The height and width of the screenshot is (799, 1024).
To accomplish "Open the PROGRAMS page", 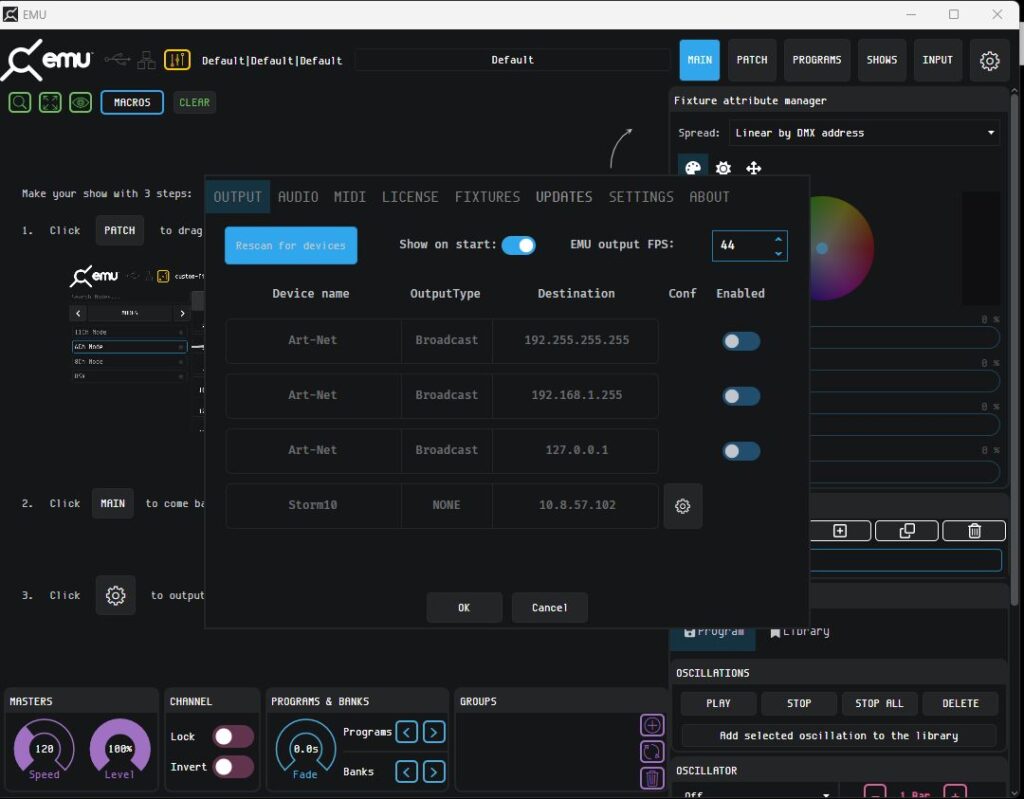I will click(816, 60).
